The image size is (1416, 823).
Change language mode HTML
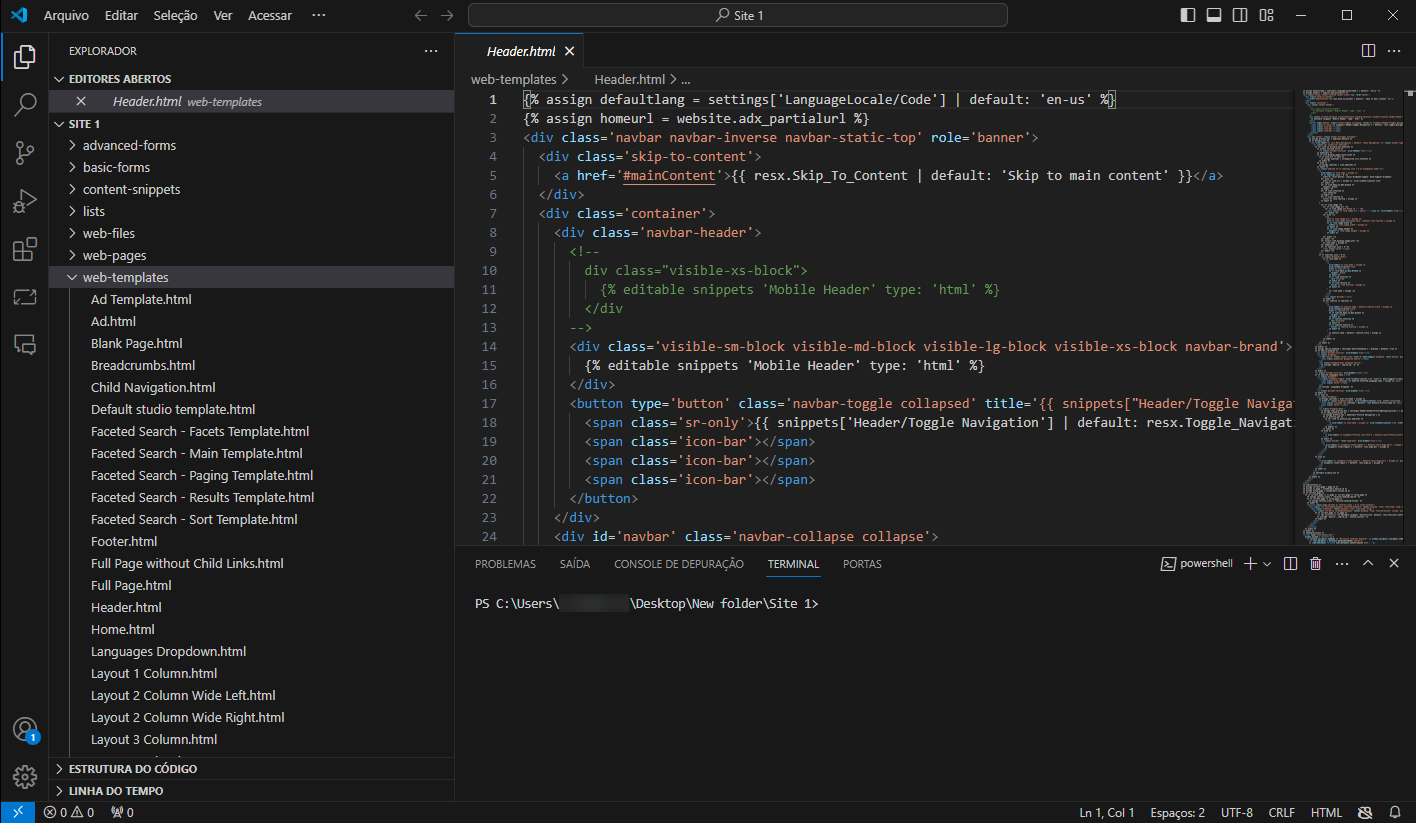(1326, 812)
